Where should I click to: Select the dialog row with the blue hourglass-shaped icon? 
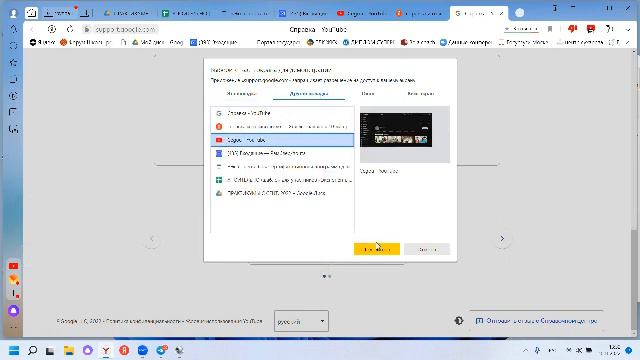point(282,153)
